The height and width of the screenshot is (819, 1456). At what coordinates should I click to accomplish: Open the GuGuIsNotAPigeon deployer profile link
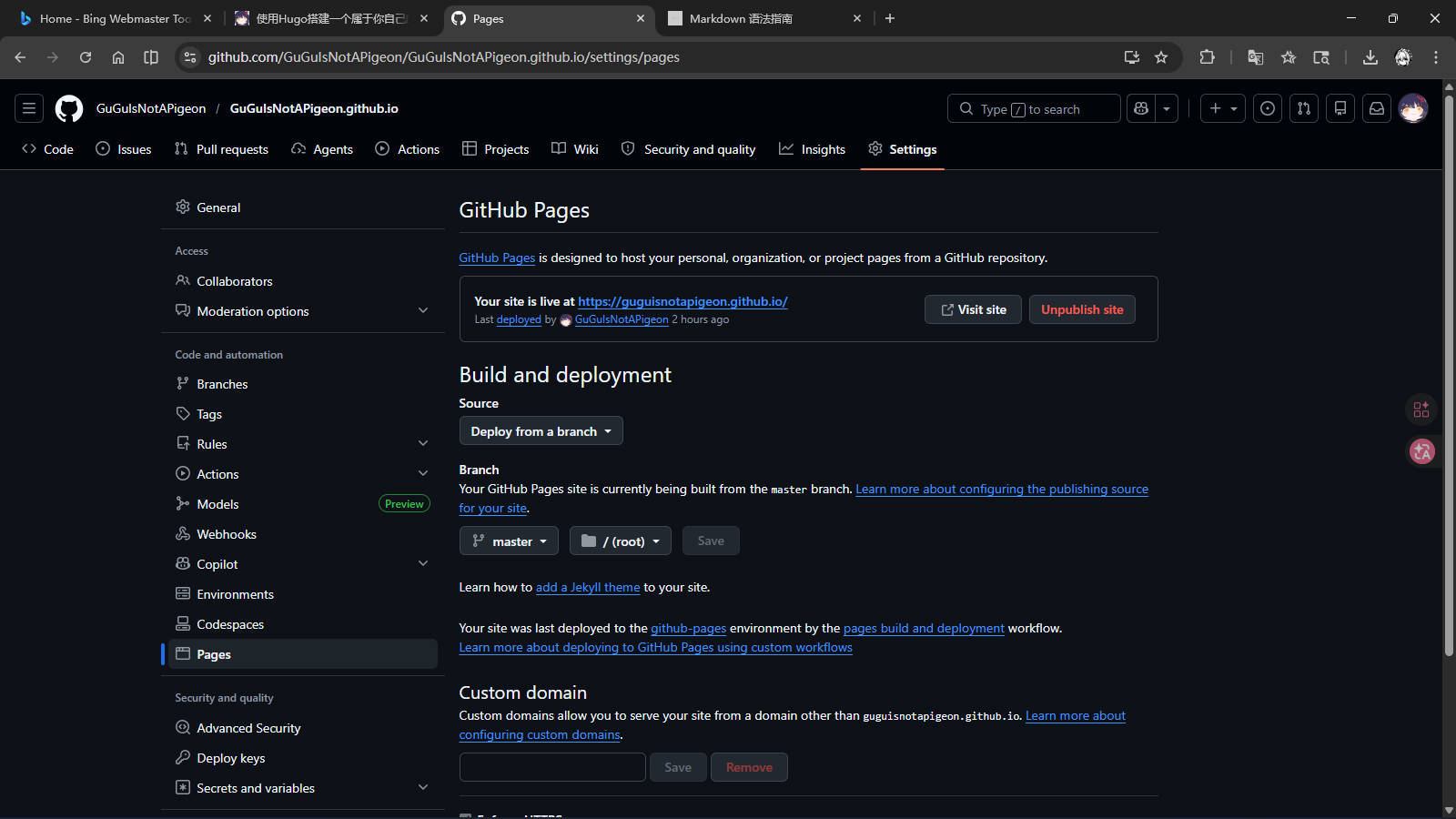(622, 319)
